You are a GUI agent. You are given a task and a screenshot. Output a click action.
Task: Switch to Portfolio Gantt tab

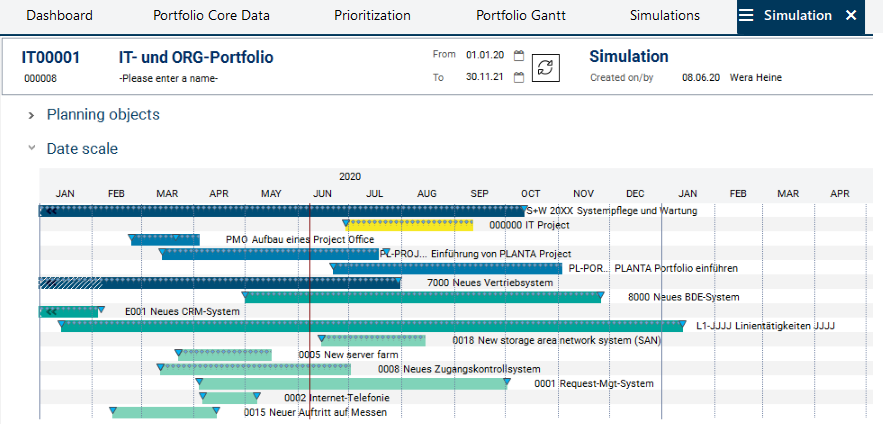pos(520,16)
